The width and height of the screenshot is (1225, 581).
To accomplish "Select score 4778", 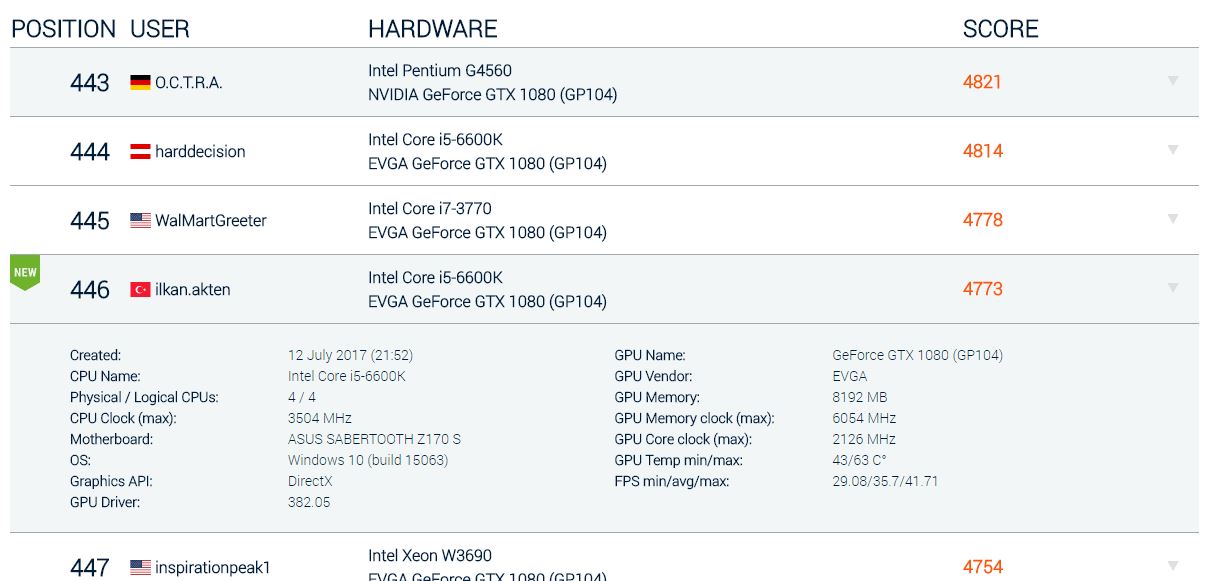I will point(983,220).
